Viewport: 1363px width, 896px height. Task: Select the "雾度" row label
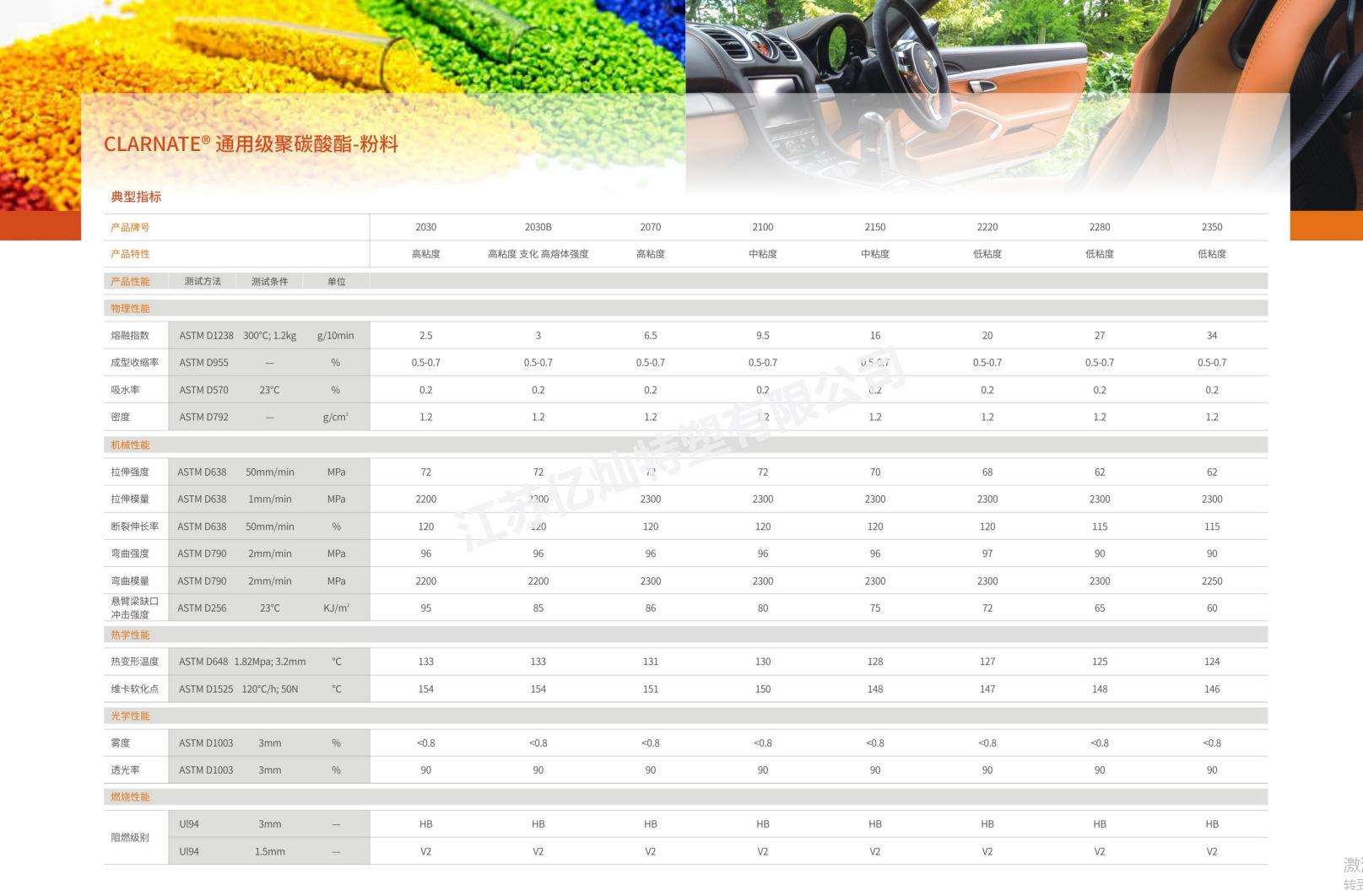coord(121,743)
